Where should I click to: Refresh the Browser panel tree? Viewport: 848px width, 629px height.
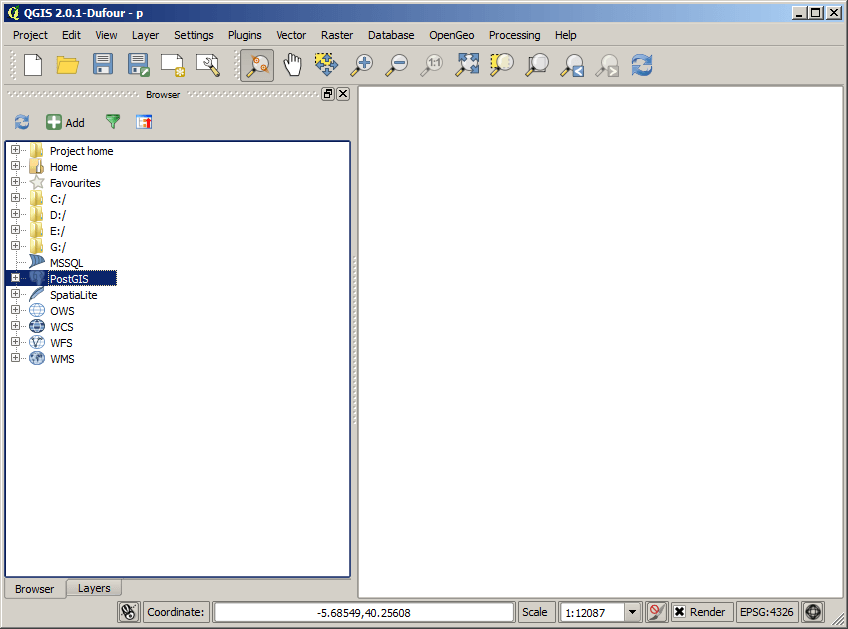(22, 122)
